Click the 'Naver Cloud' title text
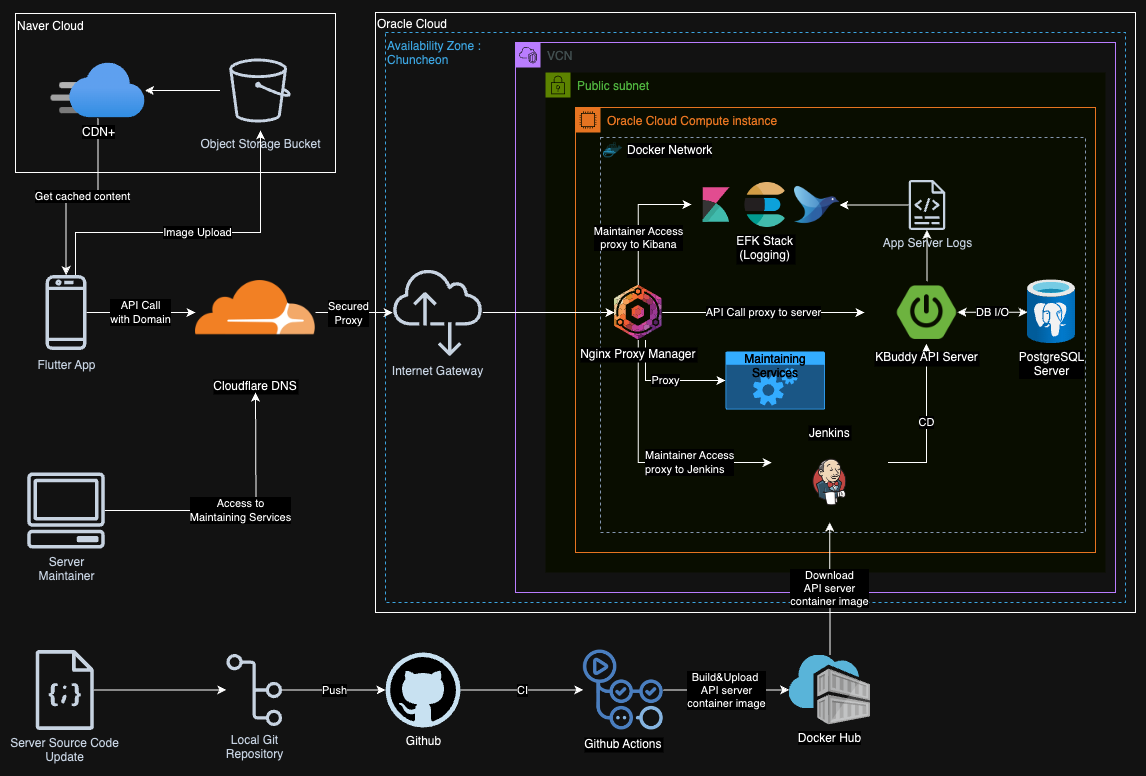This screenshot has width=1146, height=776. tap(50, 26)
